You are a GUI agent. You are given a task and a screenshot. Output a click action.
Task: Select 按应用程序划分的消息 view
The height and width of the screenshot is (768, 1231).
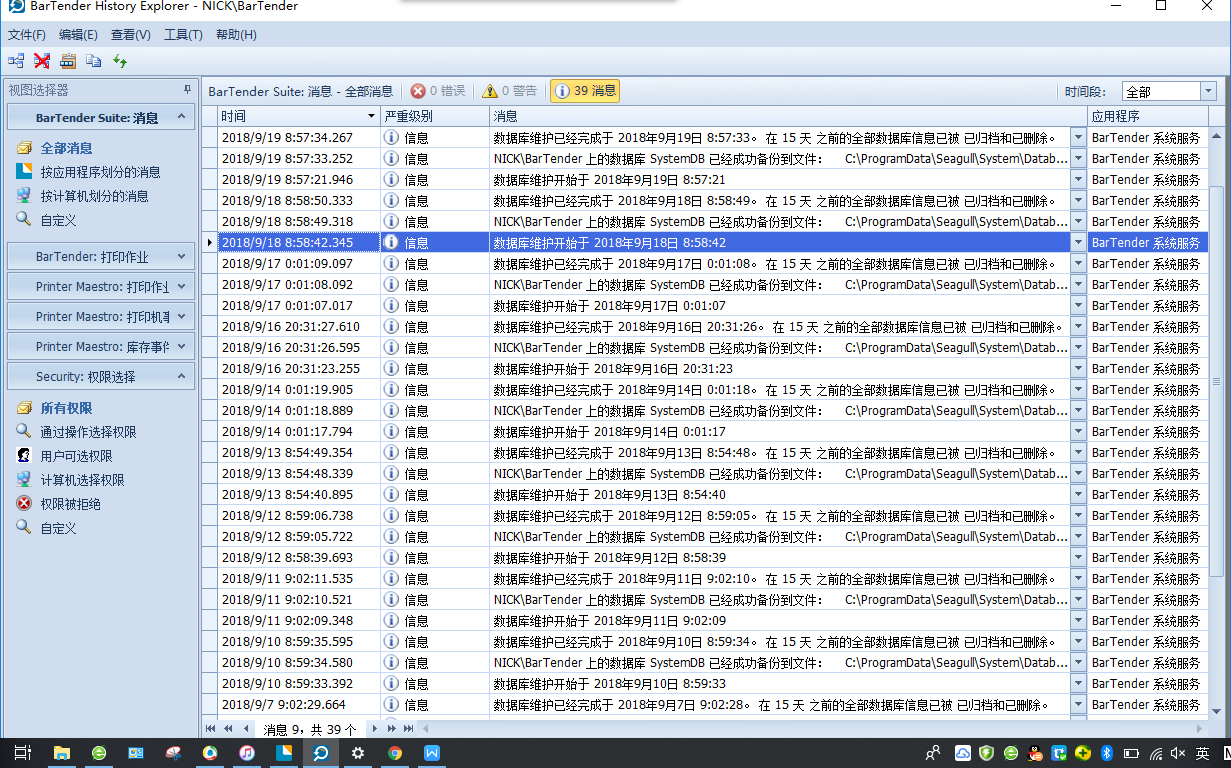[x=100, y=172]
